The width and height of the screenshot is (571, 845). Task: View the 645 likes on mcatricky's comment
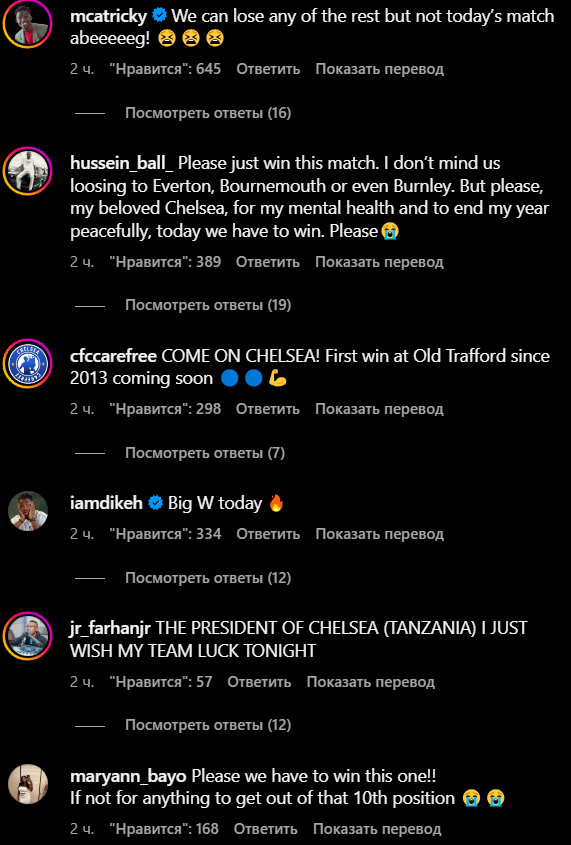click(165, 69)
